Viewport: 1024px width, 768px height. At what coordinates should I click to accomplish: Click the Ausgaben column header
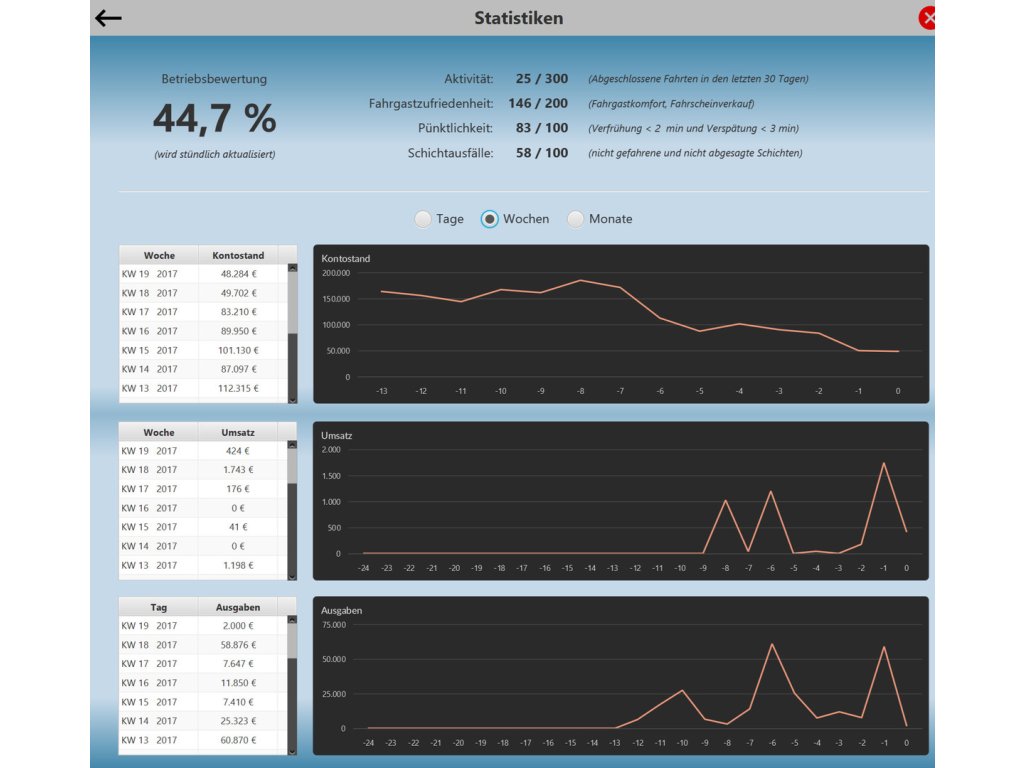coord(238,607)
